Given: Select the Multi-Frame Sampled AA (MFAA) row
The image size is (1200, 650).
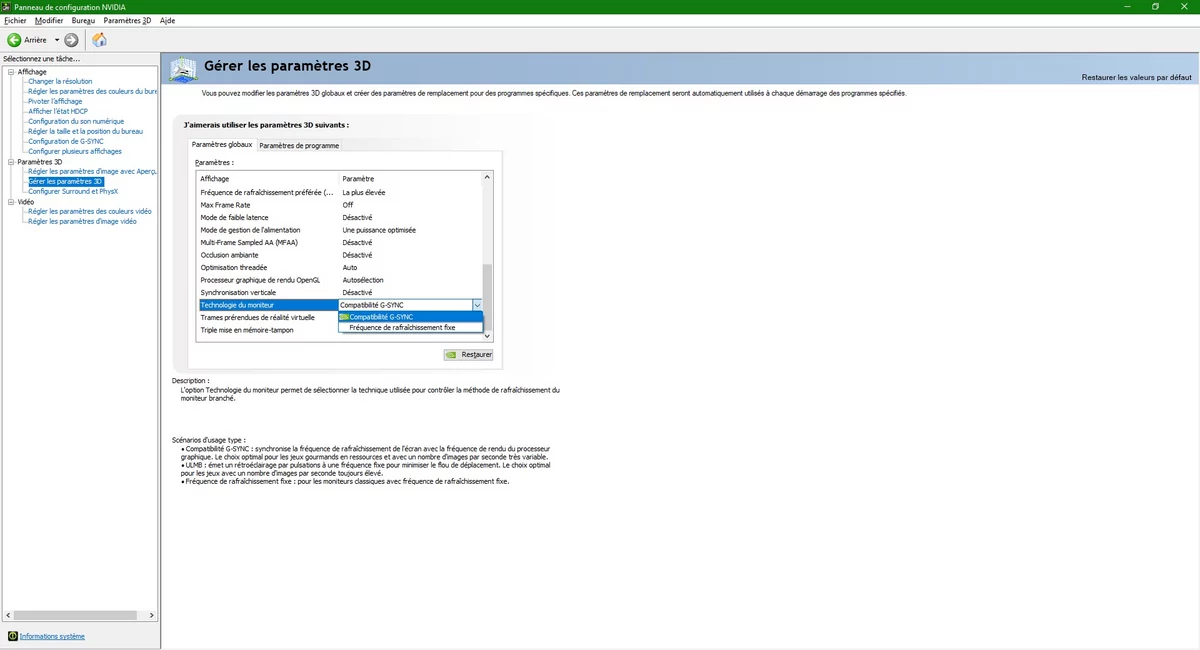Looking at the screenshot, I should (x=339, y=242).
